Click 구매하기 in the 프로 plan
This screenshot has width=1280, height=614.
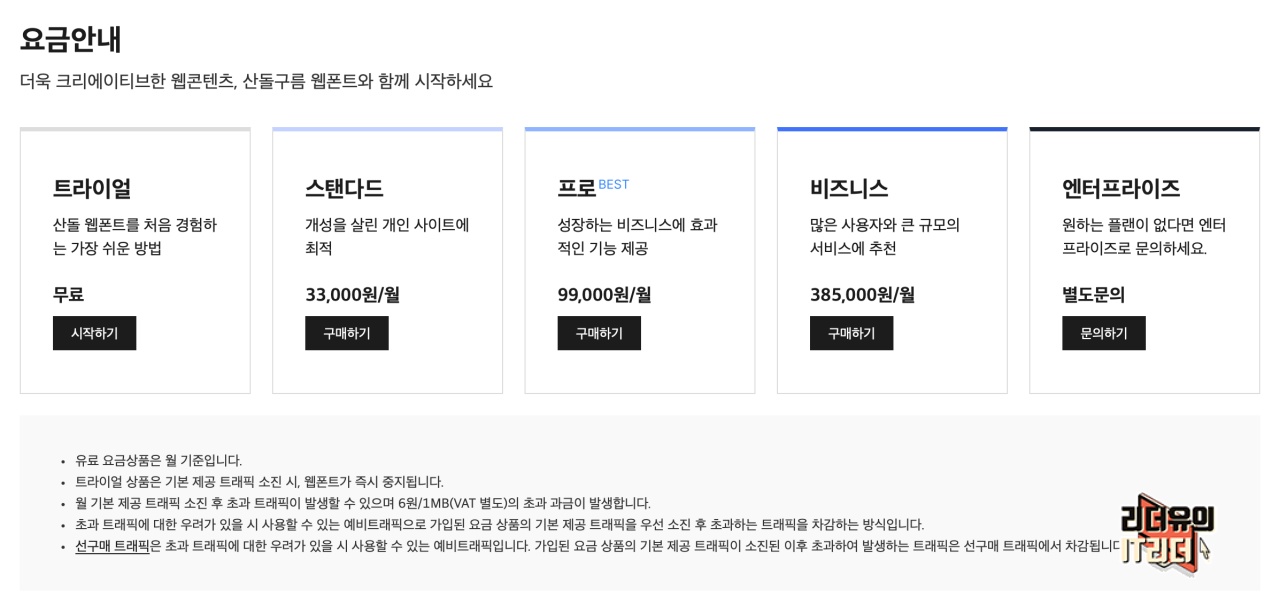point(599,333)
